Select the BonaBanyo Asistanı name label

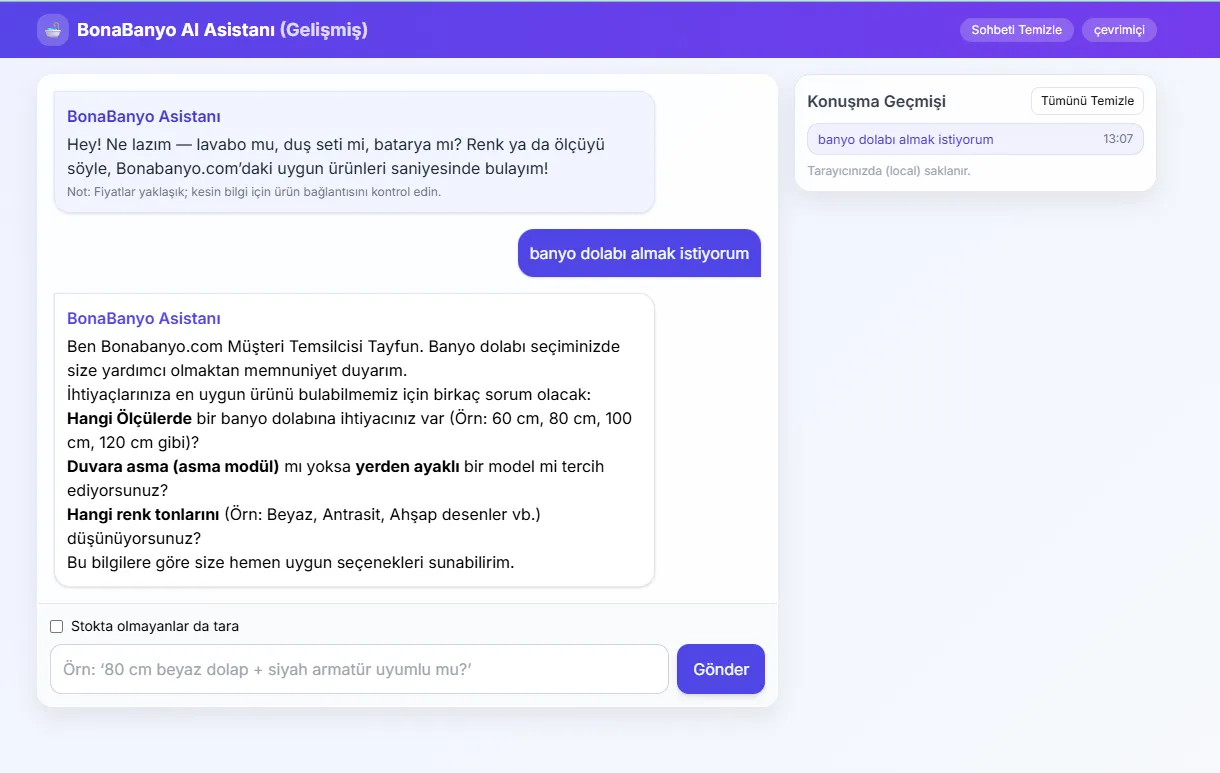[143, 318]
